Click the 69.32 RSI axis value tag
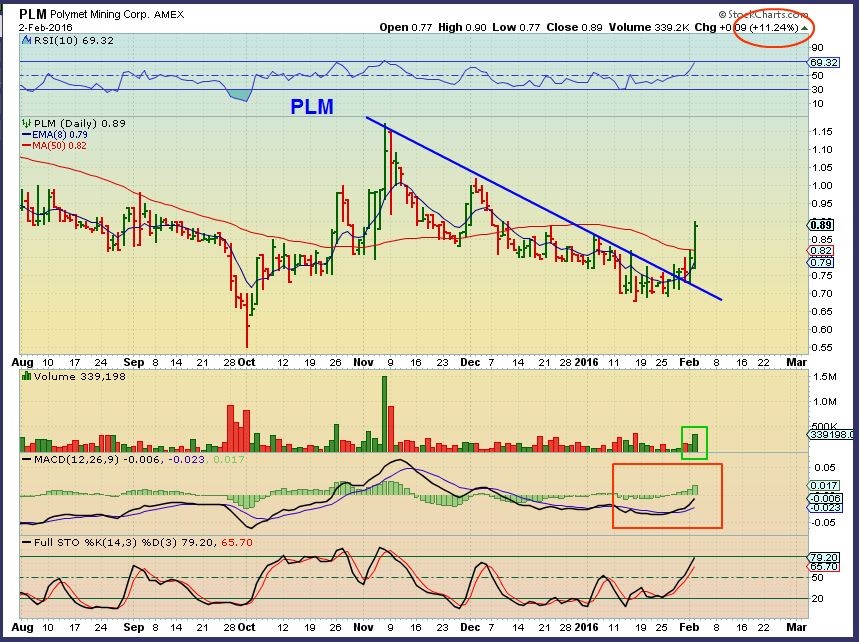The image size is (859, 642). tap(823, 62)
